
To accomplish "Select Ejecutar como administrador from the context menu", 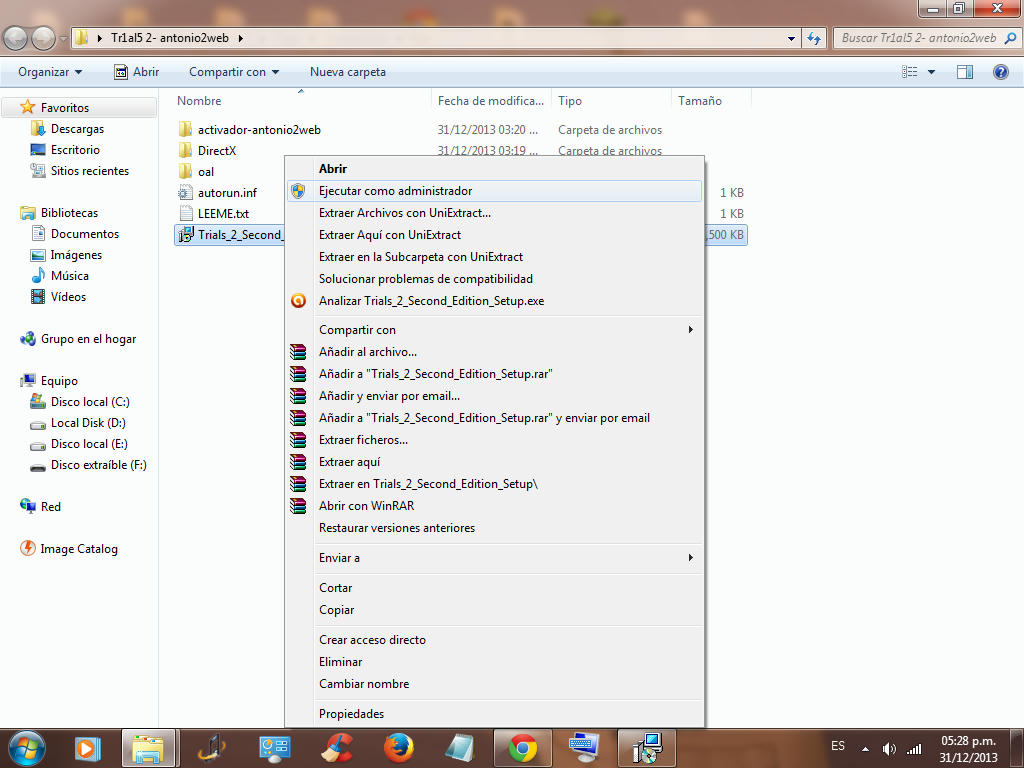I will coord(395,191).
